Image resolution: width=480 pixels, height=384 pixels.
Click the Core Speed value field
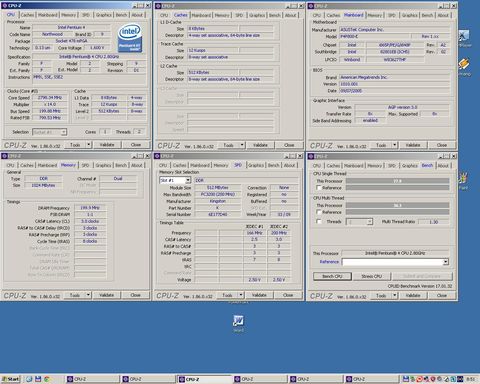pyautogui.click(x=49, y=98)
